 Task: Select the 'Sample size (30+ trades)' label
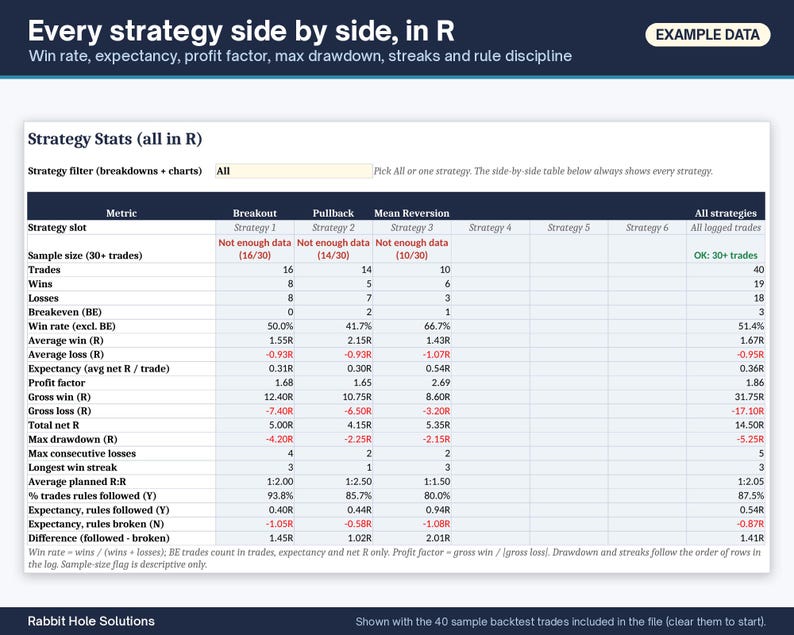(x=85, y=255)
